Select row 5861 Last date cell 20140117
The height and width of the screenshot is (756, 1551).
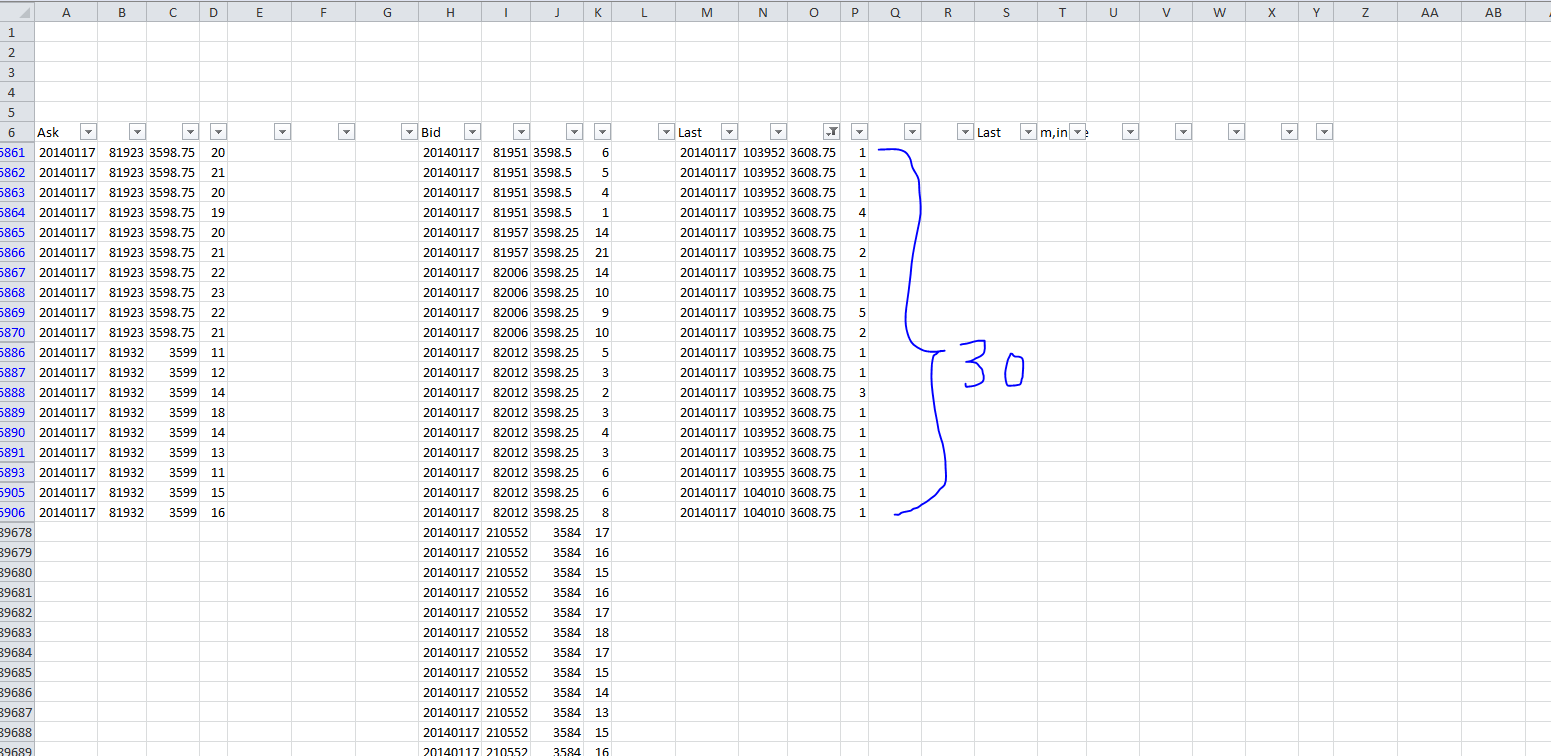pyautogui.click(x=707, y=152)
